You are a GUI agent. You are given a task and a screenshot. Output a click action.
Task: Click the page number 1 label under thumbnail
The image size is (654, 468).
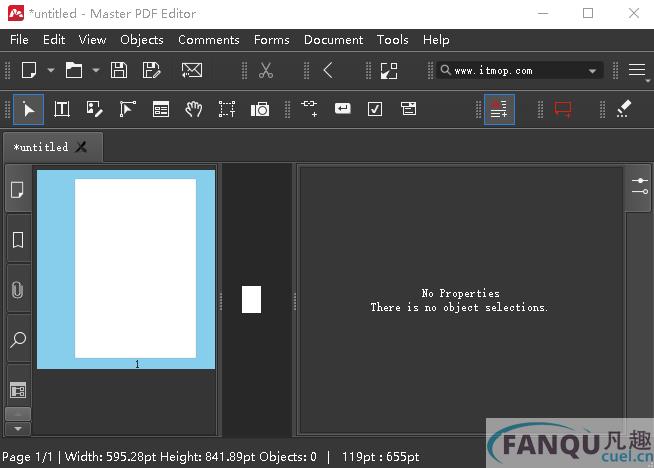click(137, 364)
